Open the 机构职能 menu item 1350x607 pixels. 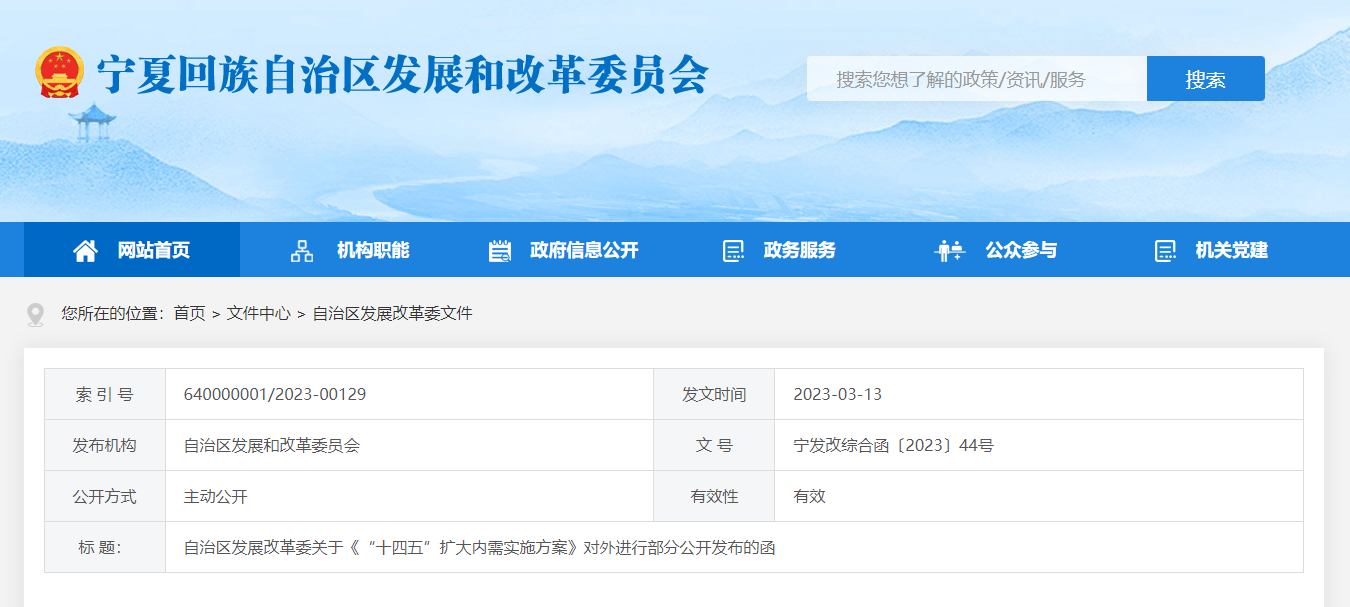tap(373, 250)
